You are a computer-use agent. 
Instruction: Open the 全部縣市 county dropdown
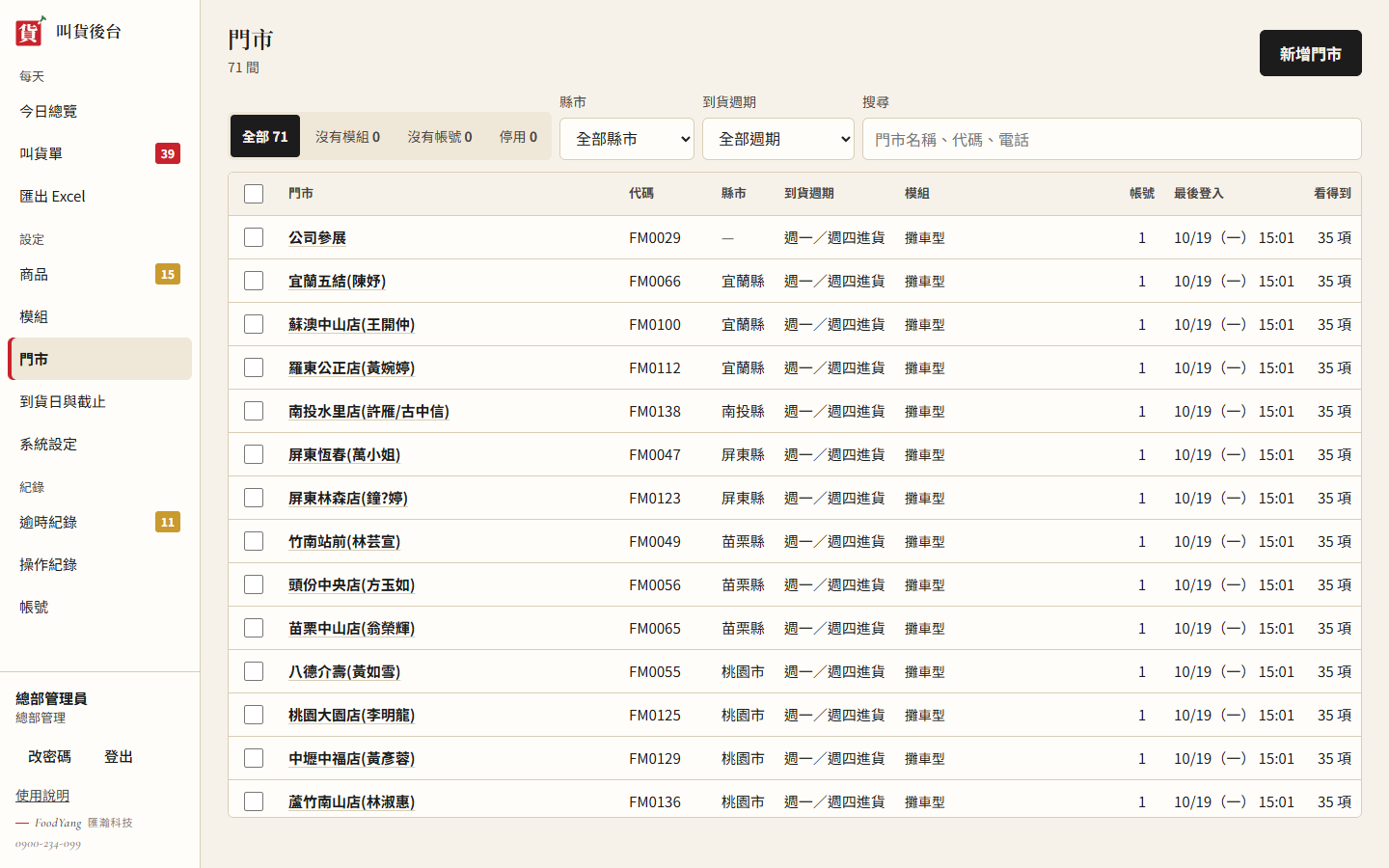coord(627,139)
